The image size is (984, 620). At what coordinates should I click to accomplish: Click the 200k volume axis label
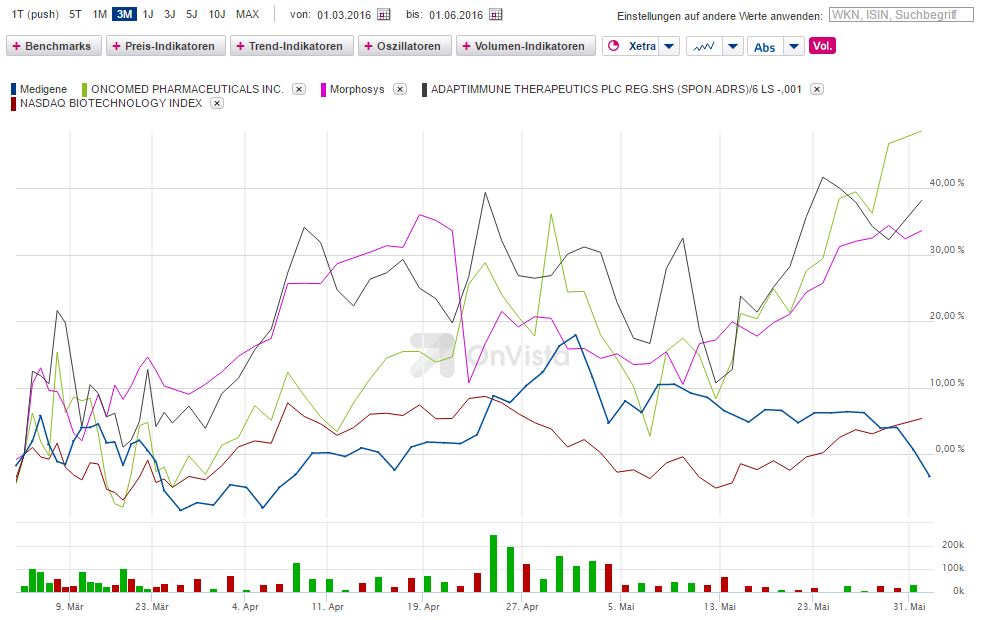(953, 545)
